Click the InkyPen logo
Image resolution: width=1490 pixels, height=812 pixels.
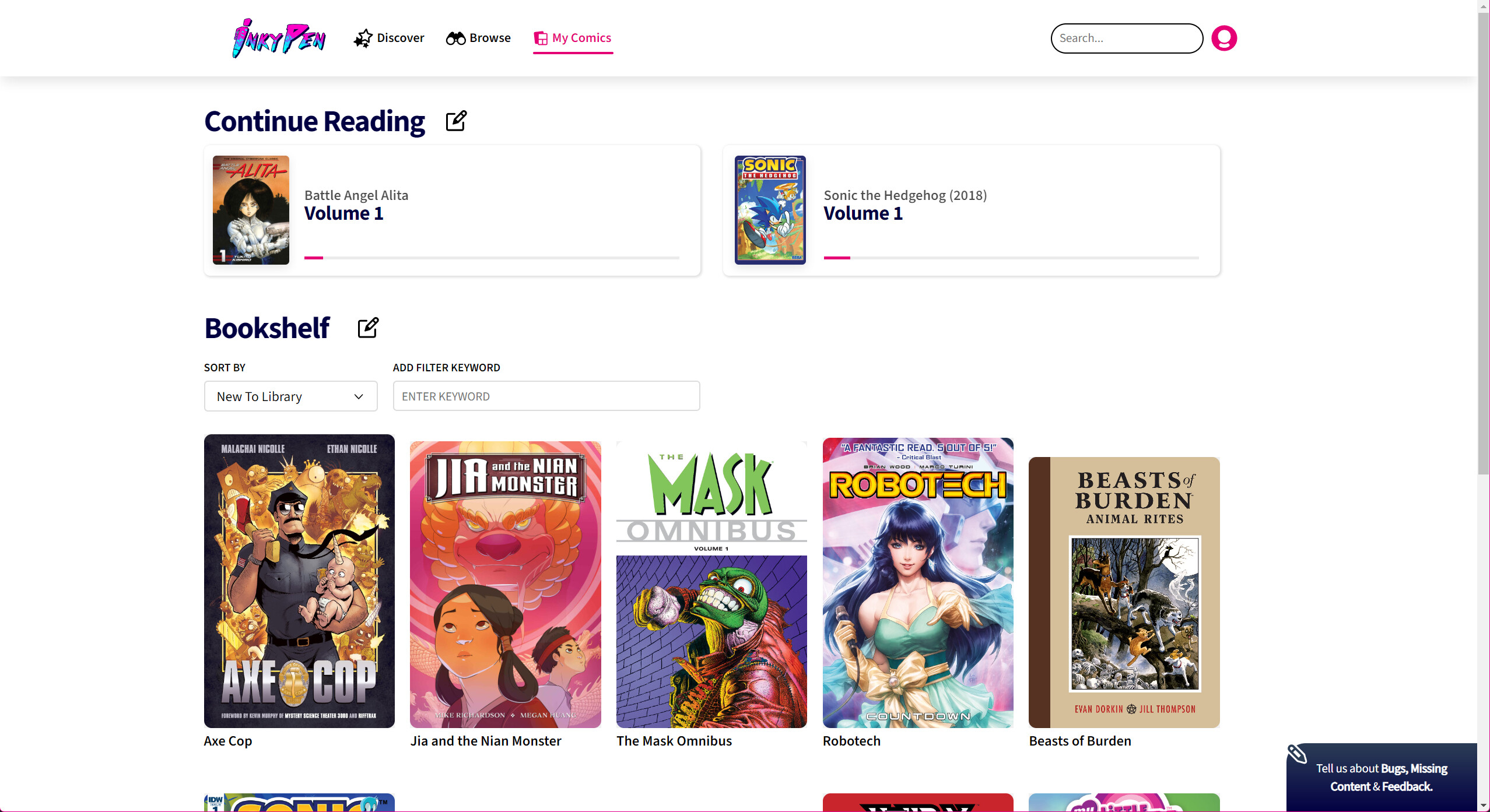[x=279, y=38]
